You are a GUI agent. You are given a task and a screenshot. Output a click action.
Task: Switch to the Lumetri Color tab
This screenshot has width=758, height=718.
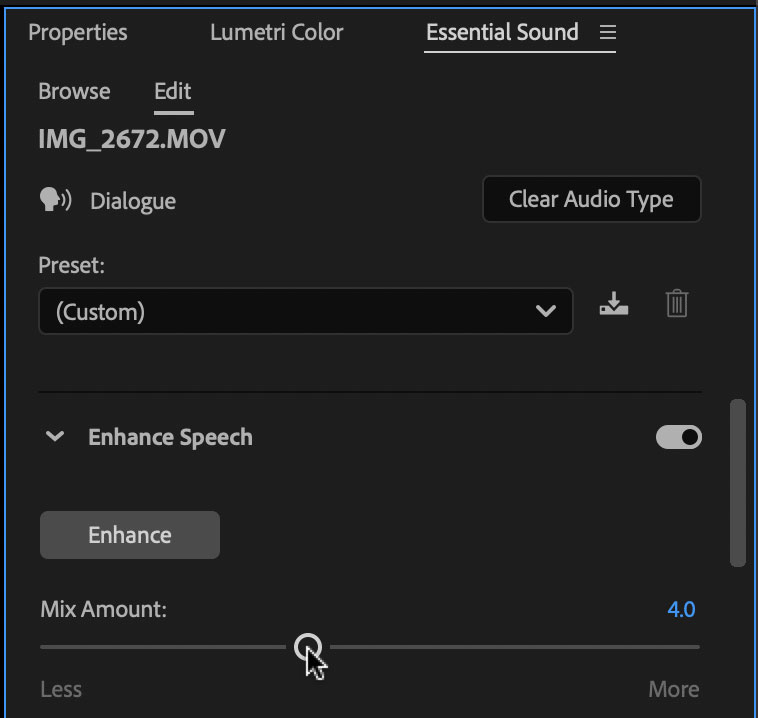pyautogui.click(x=277, y=32)
